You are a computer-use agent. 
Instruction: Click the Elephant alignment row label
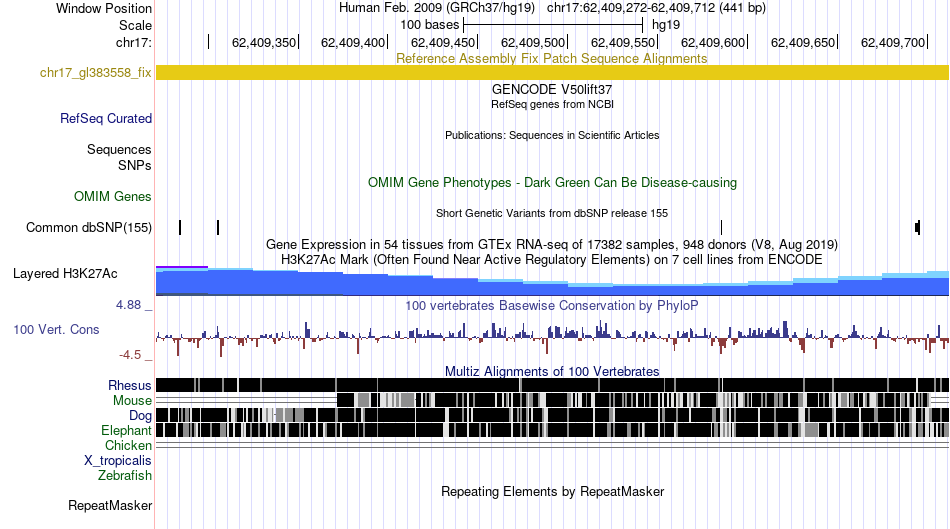click(x=126, y=430)
